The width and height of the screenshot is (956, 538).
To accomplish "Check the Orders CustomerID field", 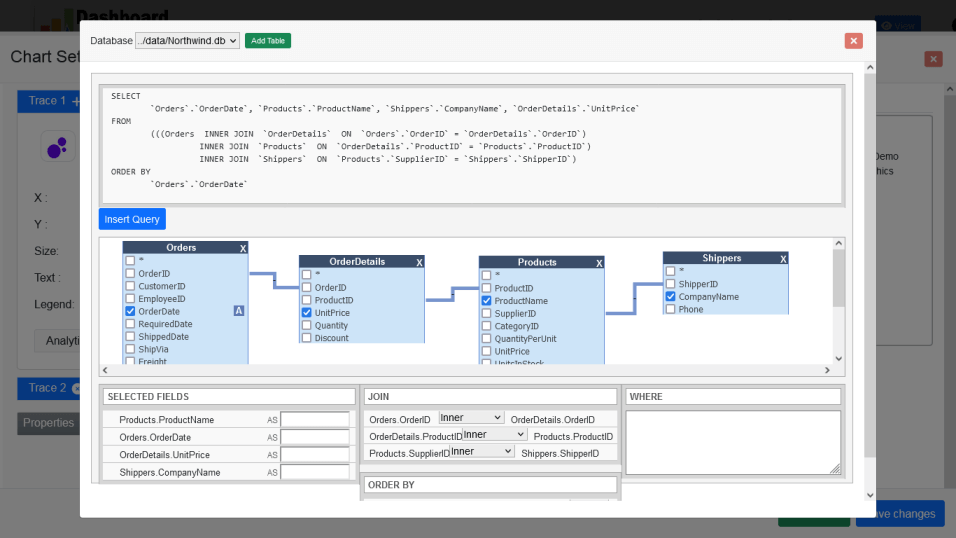I will coord(130,286).
